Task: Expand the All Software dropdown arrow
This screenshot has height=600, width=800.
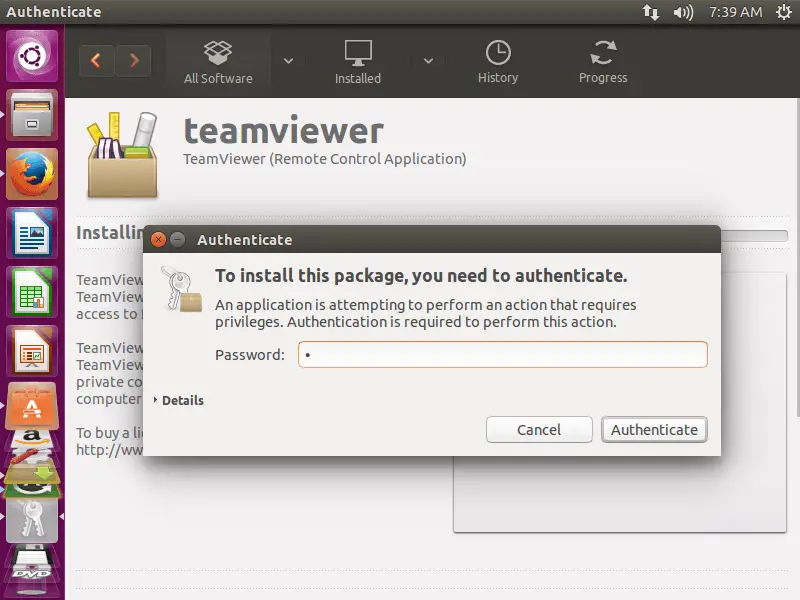Action: (x=288, y=61)
